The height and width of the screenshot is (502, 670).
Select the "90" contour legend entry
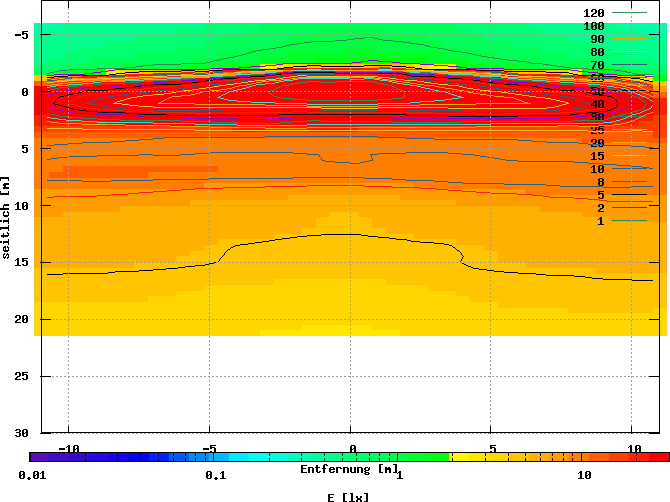coord(598,39)
